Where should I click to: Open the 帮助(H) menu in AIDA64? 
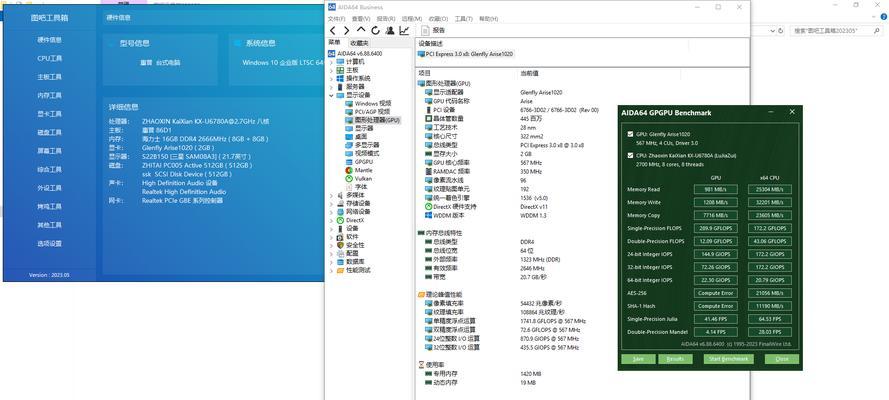488,19
